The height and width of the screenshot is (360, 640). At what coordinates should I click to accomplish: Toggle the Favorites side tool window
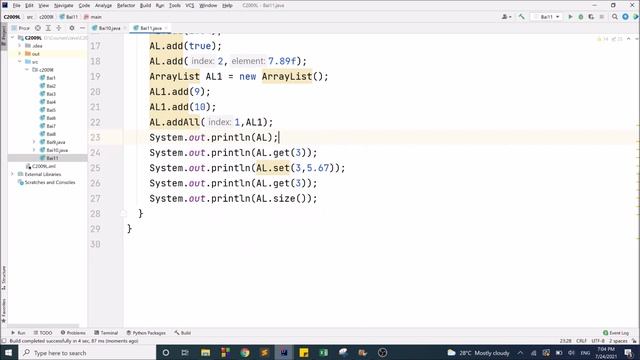tap(4, 310)
